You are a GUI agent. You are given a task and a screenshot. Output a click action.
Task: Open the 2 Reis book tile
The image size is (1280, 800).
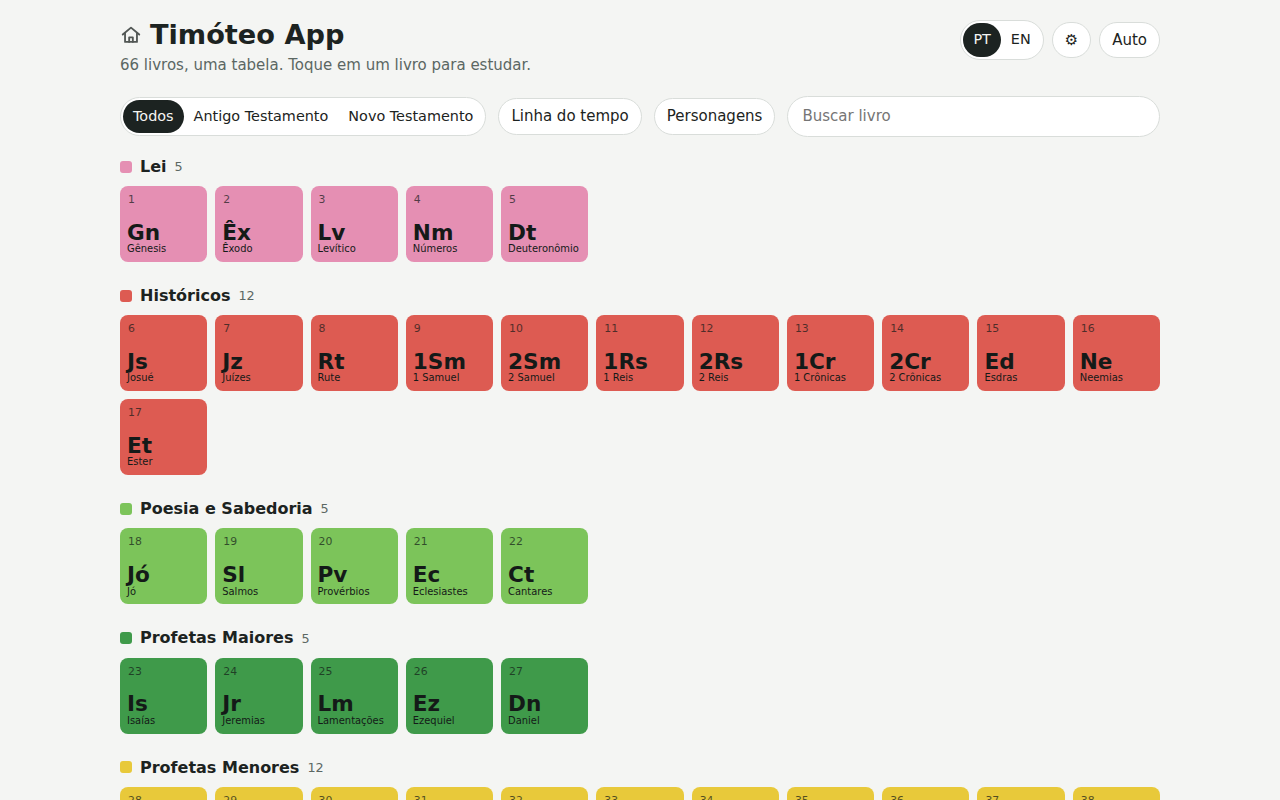point(735,353)
